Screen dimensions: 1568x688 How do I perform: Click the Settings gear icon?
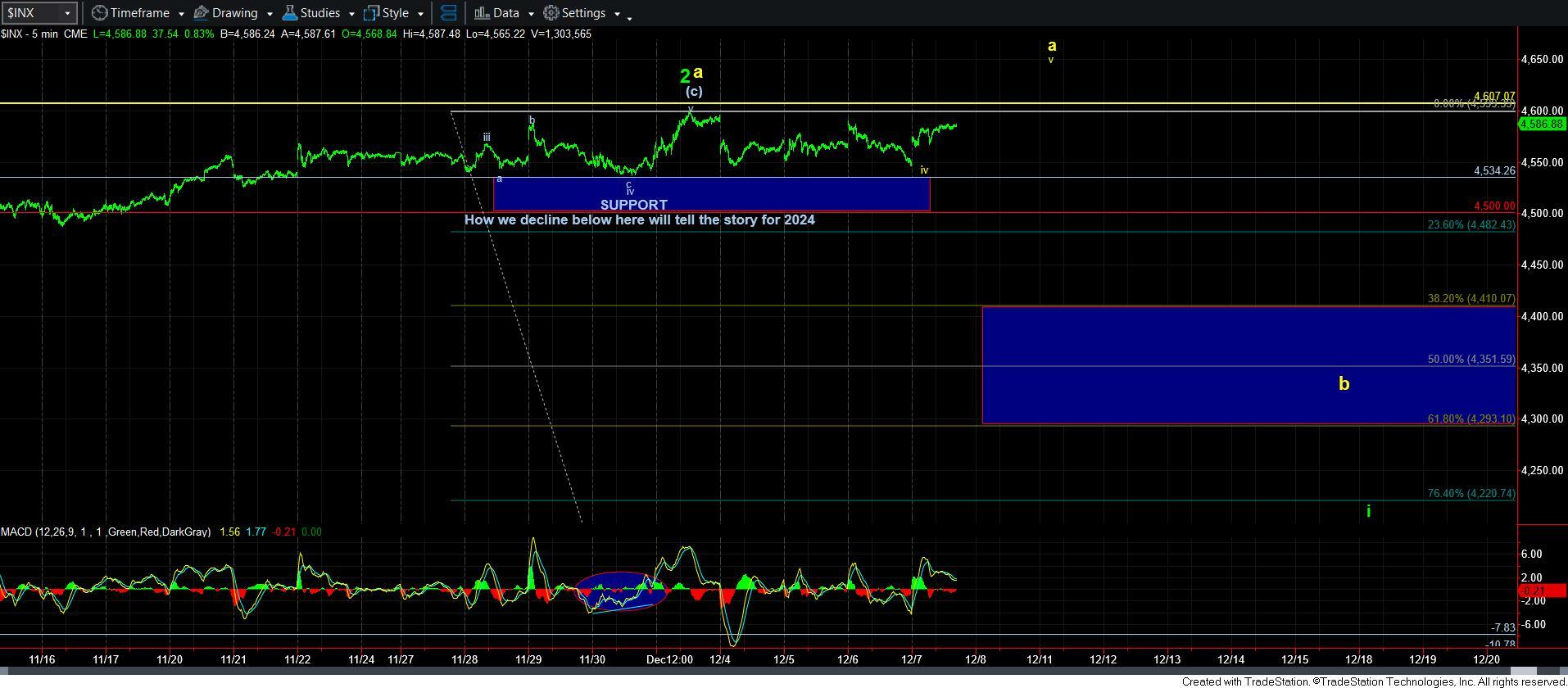coord(551,13)
